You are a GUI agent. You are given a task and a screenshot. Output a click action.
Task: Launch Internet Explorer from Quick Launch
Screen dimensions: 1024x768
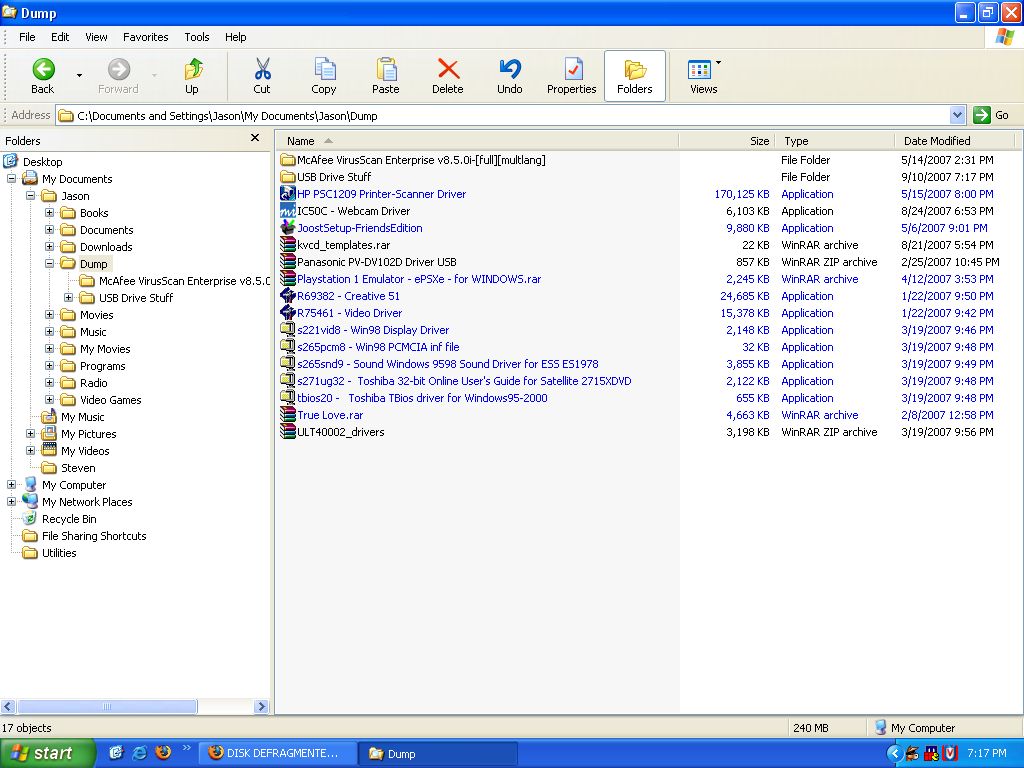click(140, 752)
